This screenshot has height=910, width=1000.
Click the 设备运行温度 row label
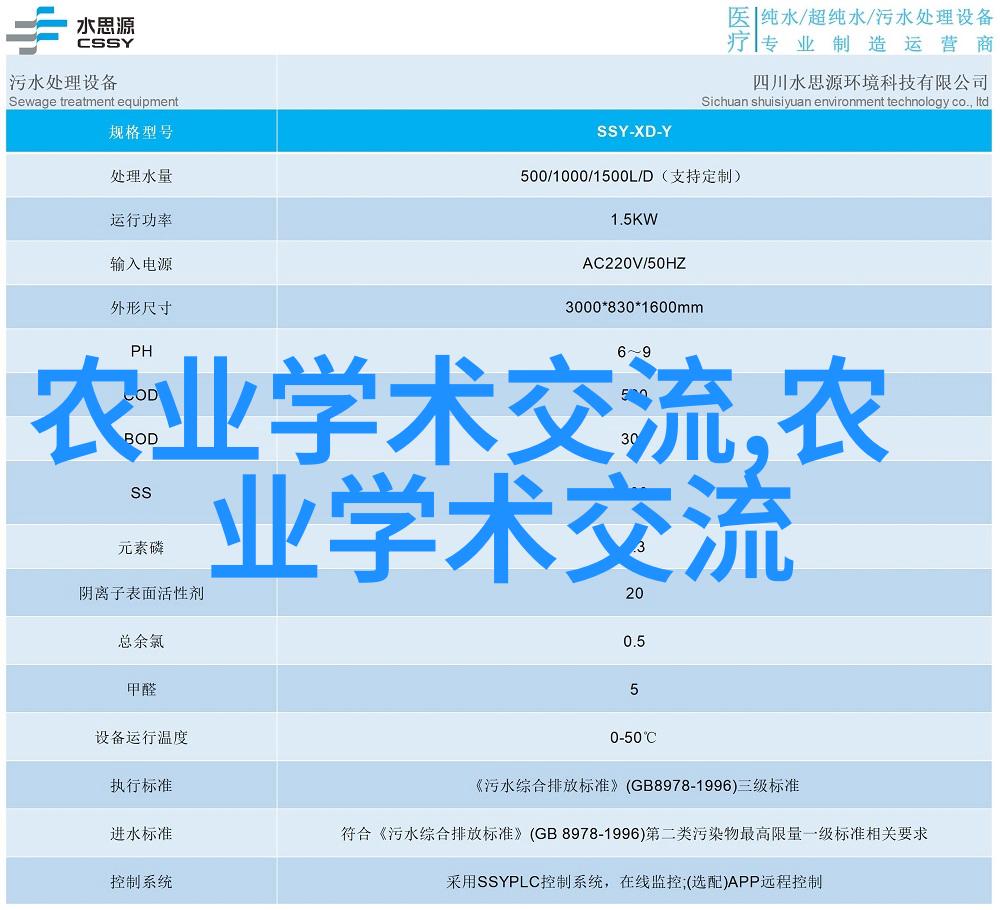[x=141, y=737]
